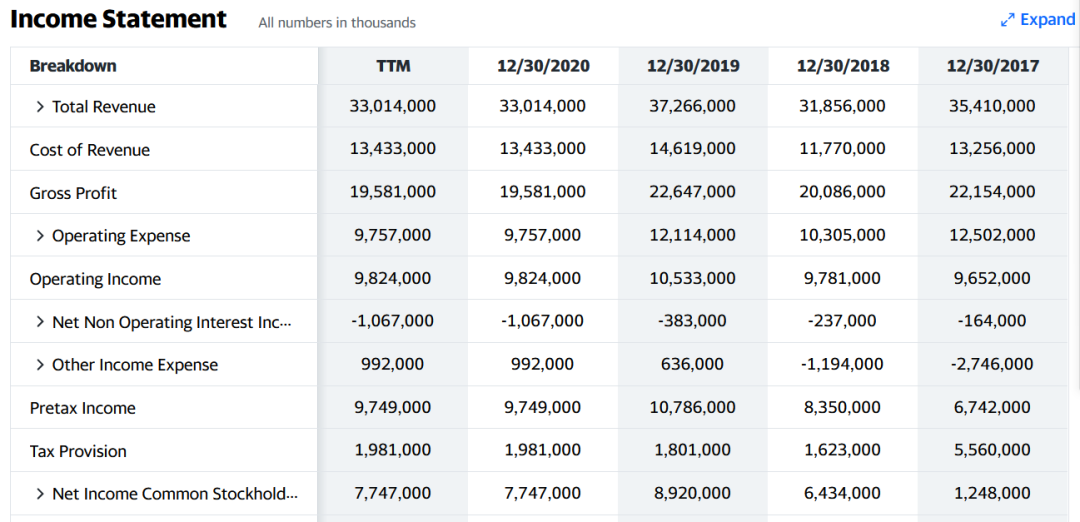Click the 12/30/2018 column header
The image size is (1080, 522).
pos(843,66)
